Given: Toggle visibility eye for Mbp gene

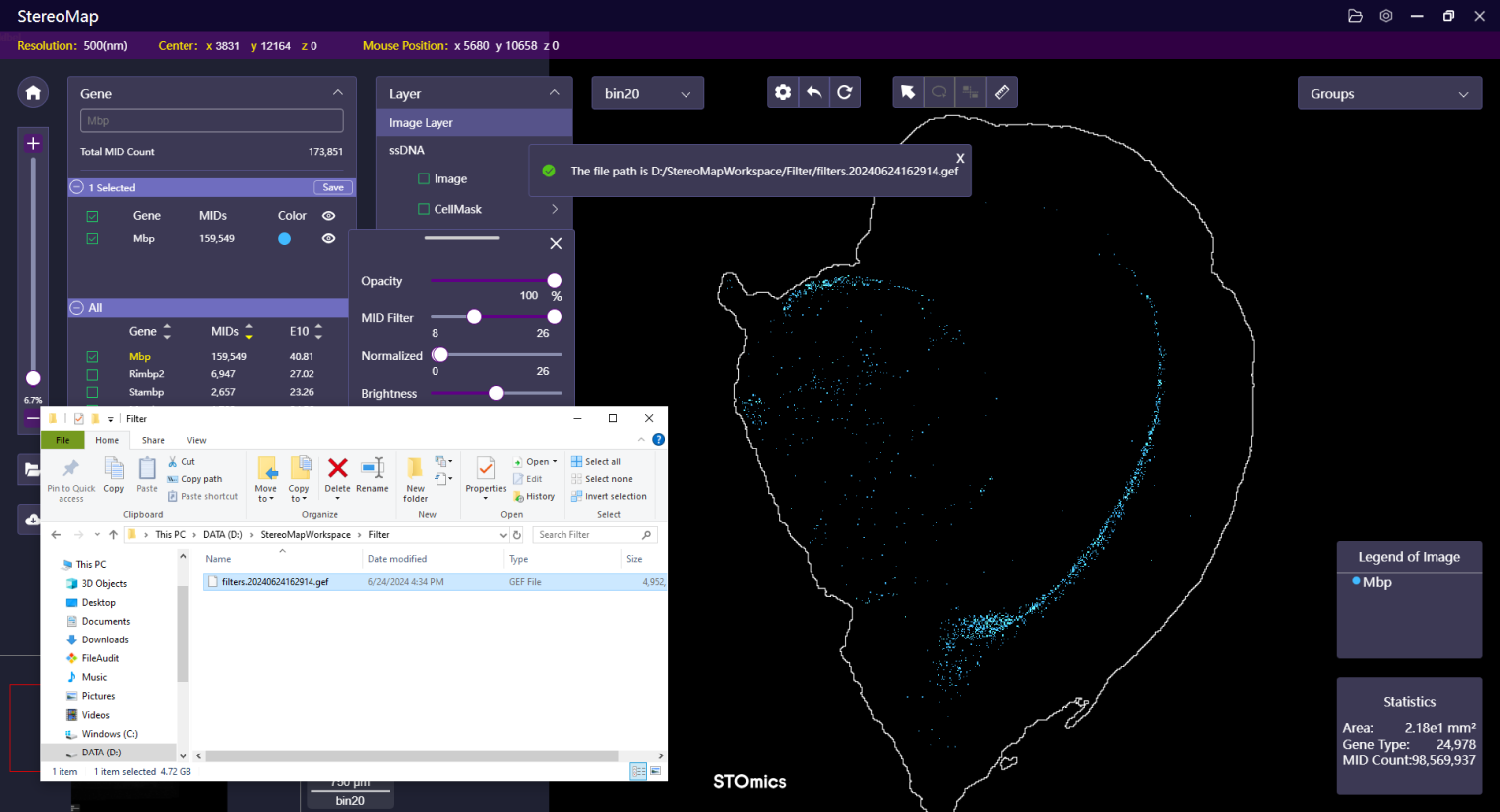Looking at the screenshot, I should 328,238.
